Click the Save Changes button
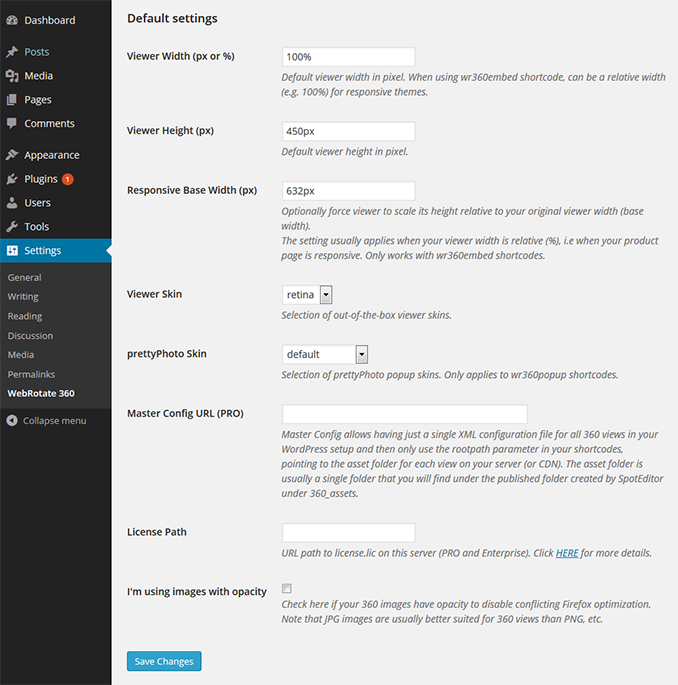This screenshot has width=678, height=685. (x=164, y=661)
